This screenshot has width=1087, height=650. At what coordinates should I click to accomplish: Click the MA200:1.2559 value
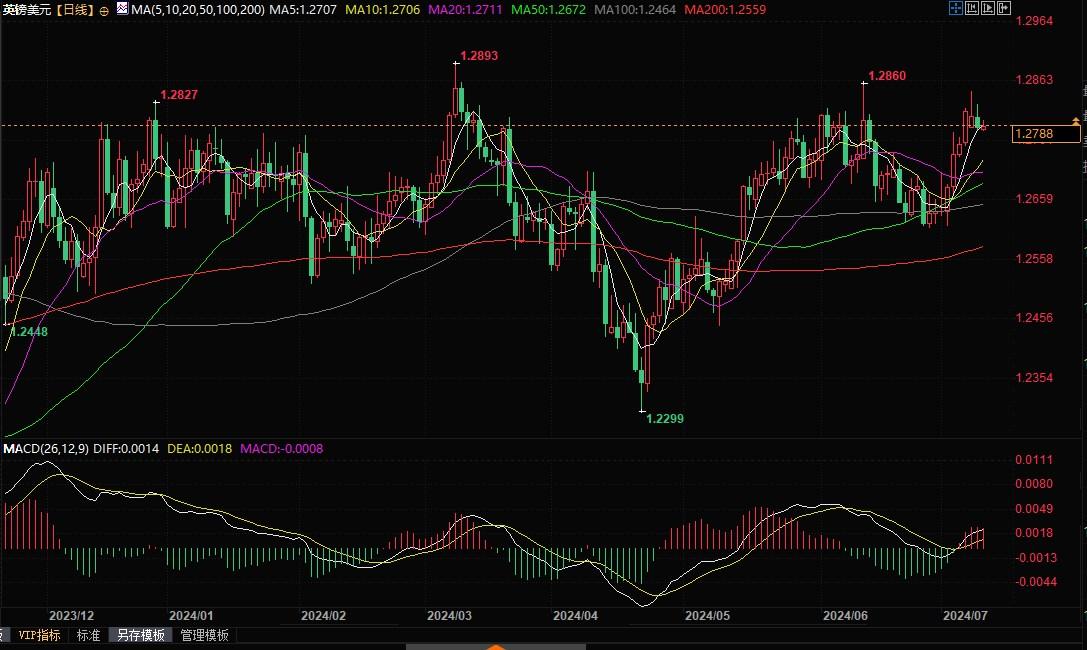pyautogui.click(x=725, y=10)
